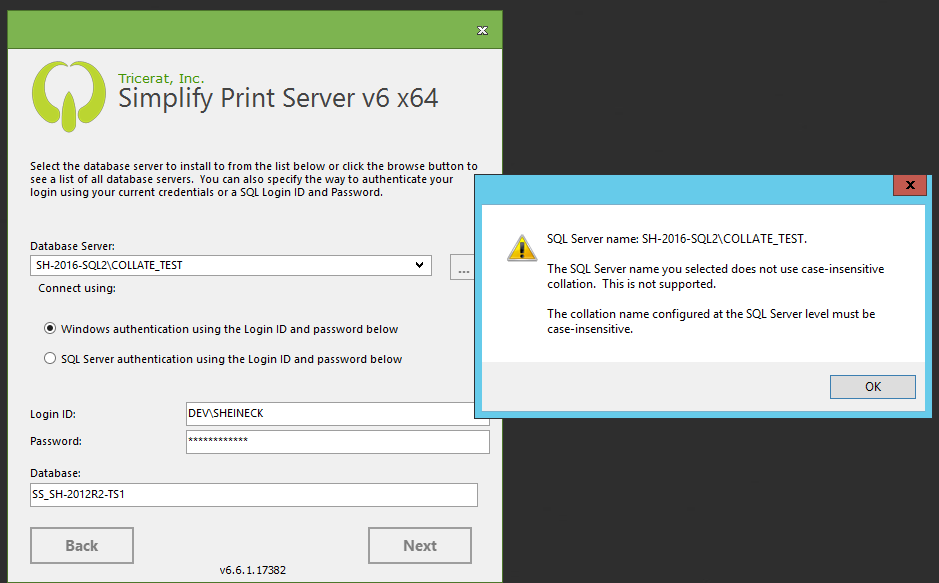Image resolution: width=939 pixels, height=583 pixels.
Task: Click the Database field showing SS_SH-2012R2-TS1
Action: (x=253, y=494)
